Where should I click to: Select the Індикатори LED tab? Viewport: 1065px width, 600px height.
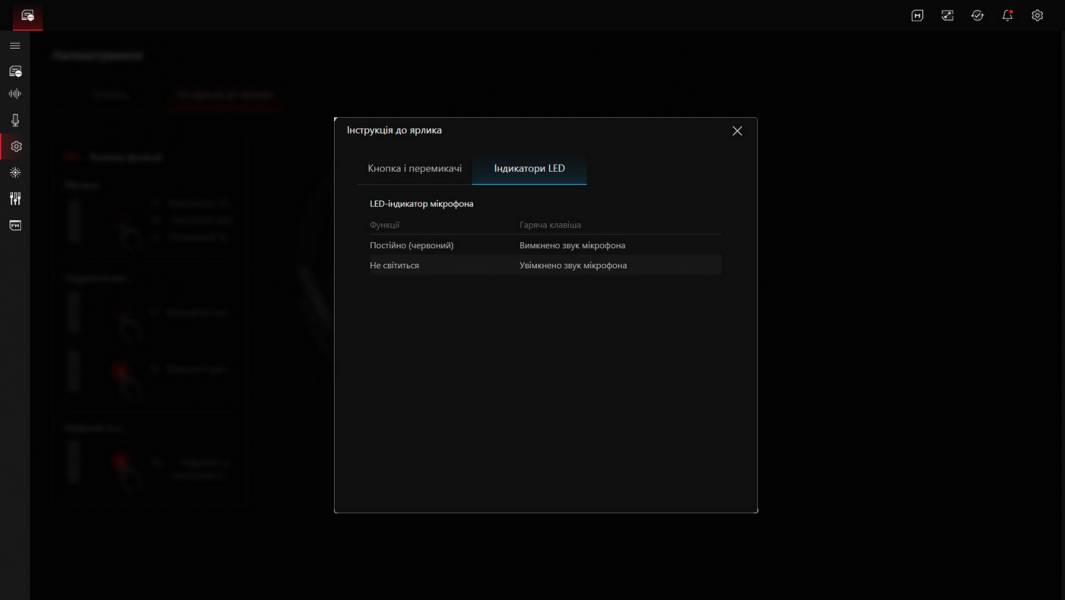point(529,169)
